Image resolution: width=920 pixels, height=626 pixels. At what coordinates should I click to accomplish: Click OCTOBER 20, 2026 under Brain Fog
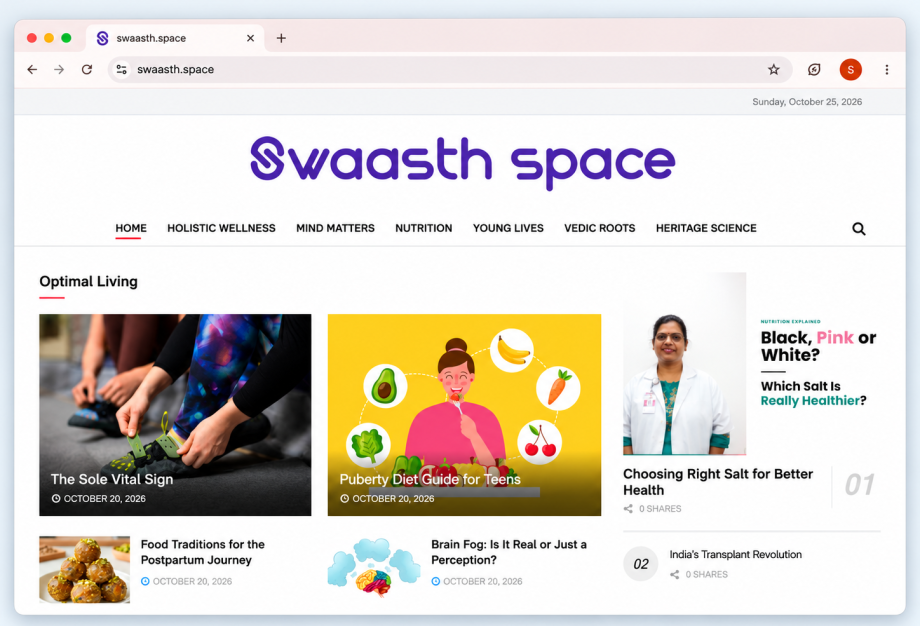(x=483, y=581)
